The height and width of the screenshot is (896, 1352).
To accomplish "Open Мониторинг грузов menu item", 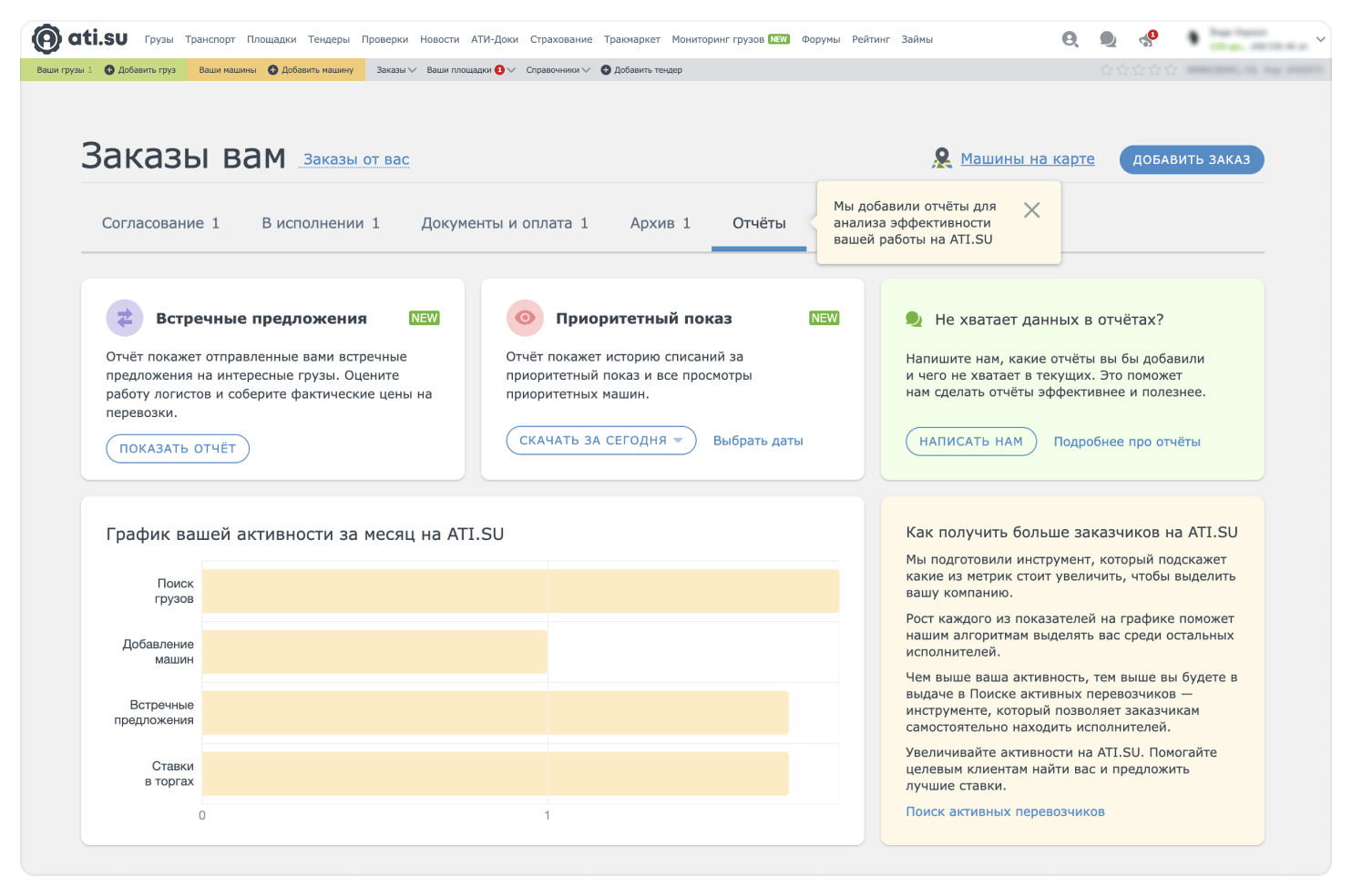I will point(731,39).
